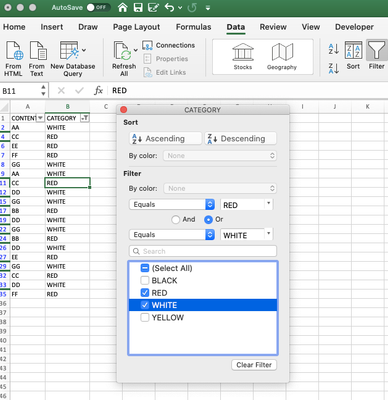Expand Refresh All dropdown arrow
Viewport: 388px width, 400px height.
click(x=136, y=50)
